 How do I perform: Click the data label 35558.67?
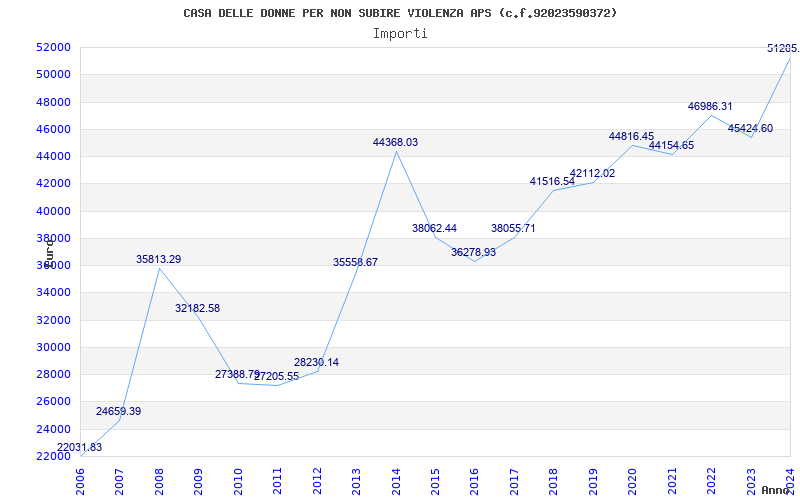click(x=356, y=262)
